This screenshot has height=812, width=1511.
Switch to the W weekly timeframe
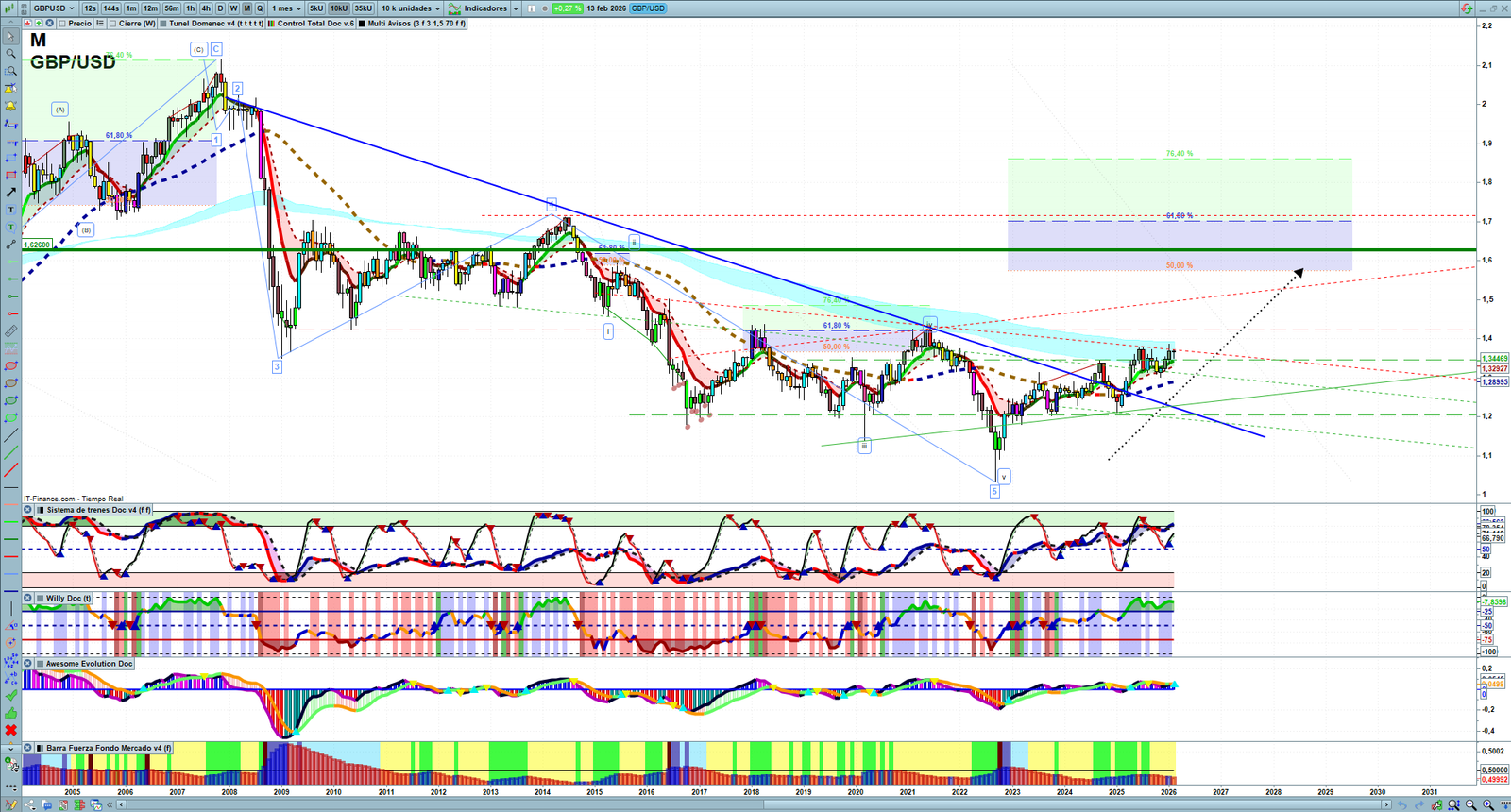233,8
